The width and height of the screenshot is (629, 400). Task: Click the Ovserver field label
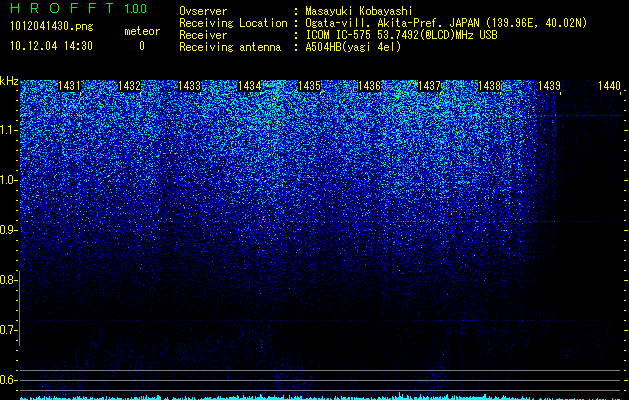click(203, 11)
